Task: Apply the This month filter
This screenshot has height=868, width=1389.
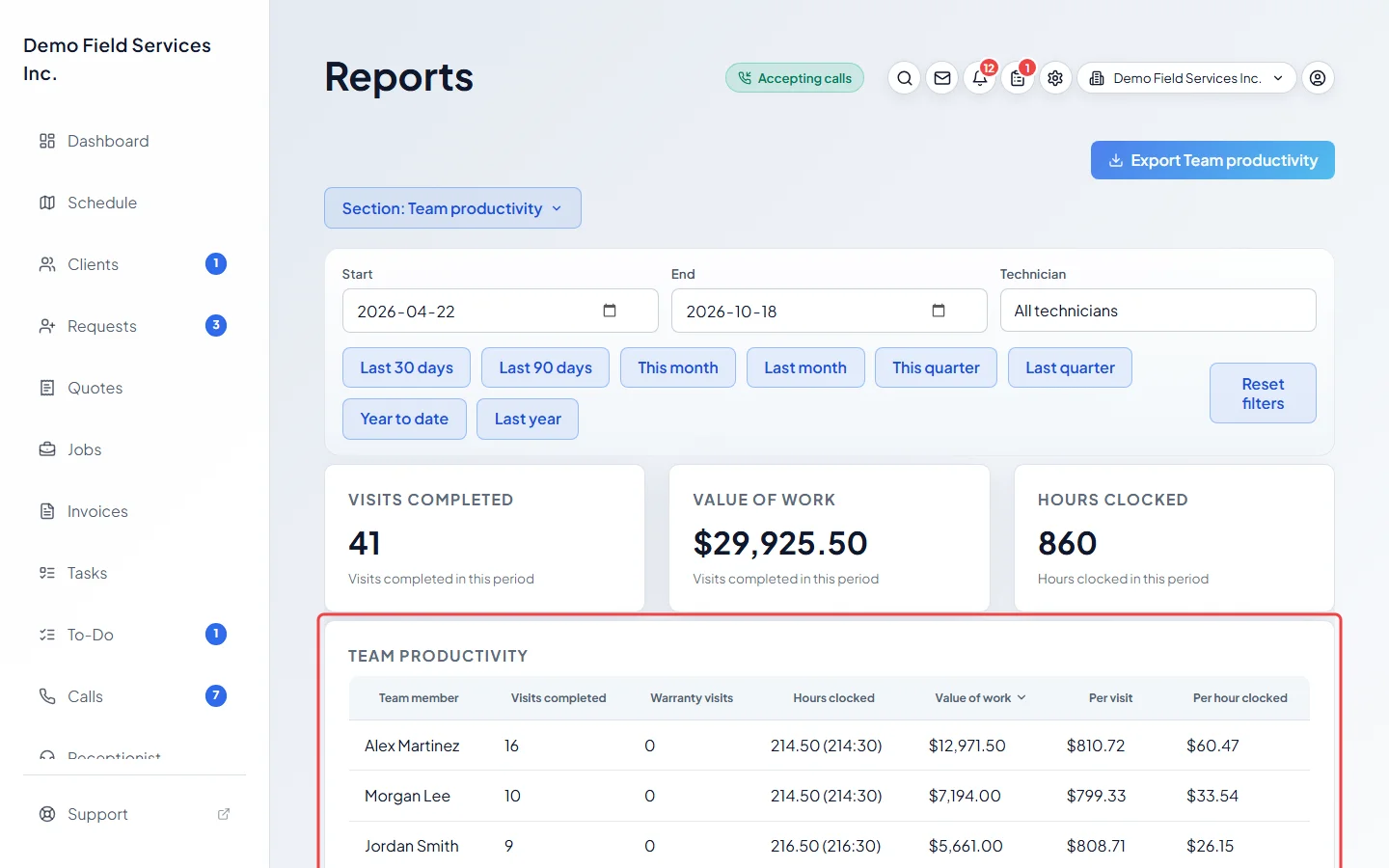Action: pyautogui.click(x=678, y=367)
